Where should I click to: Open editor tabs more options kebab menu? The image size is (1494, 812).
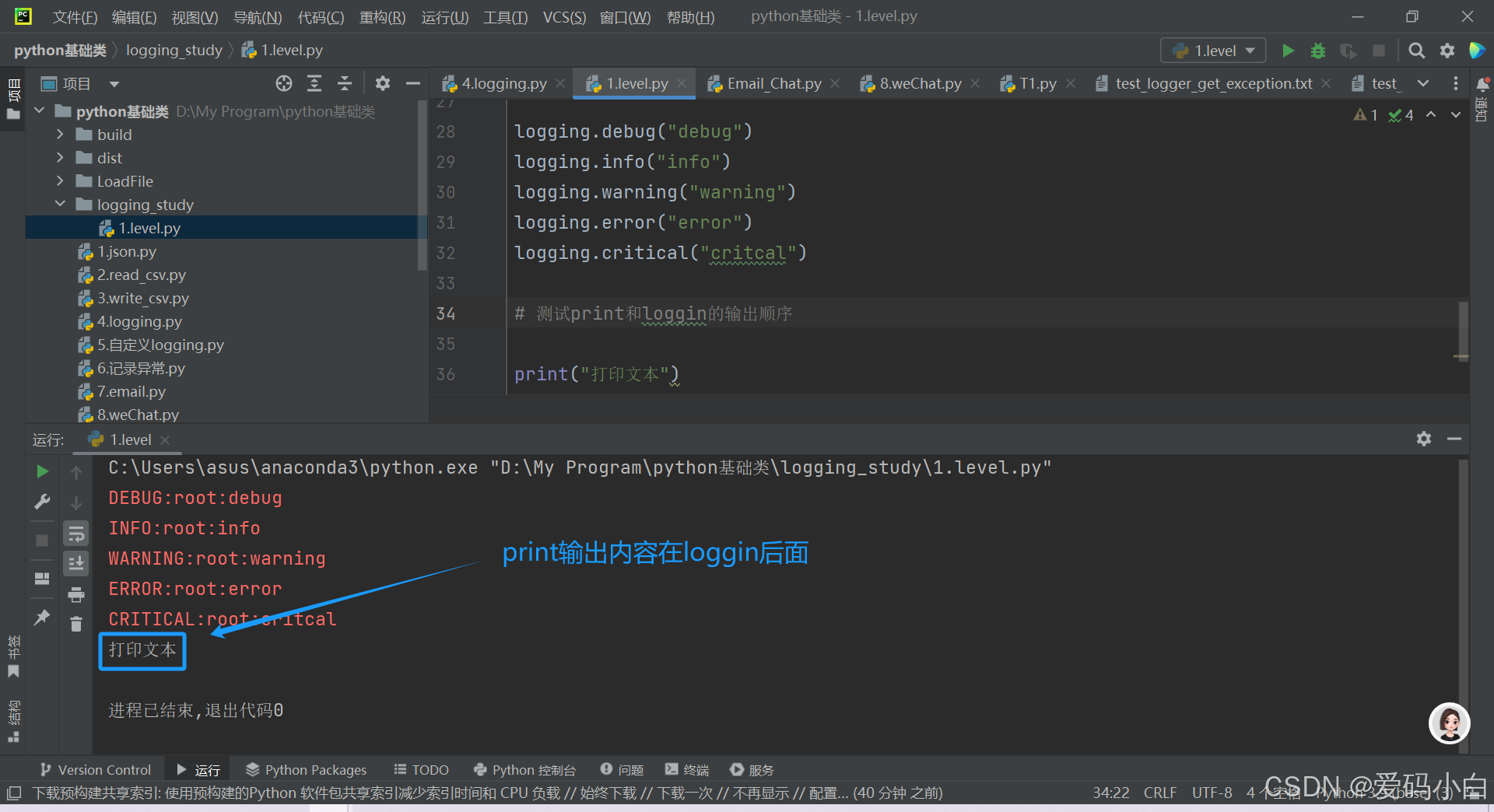pyautogui.click(x=1456, y=83)
